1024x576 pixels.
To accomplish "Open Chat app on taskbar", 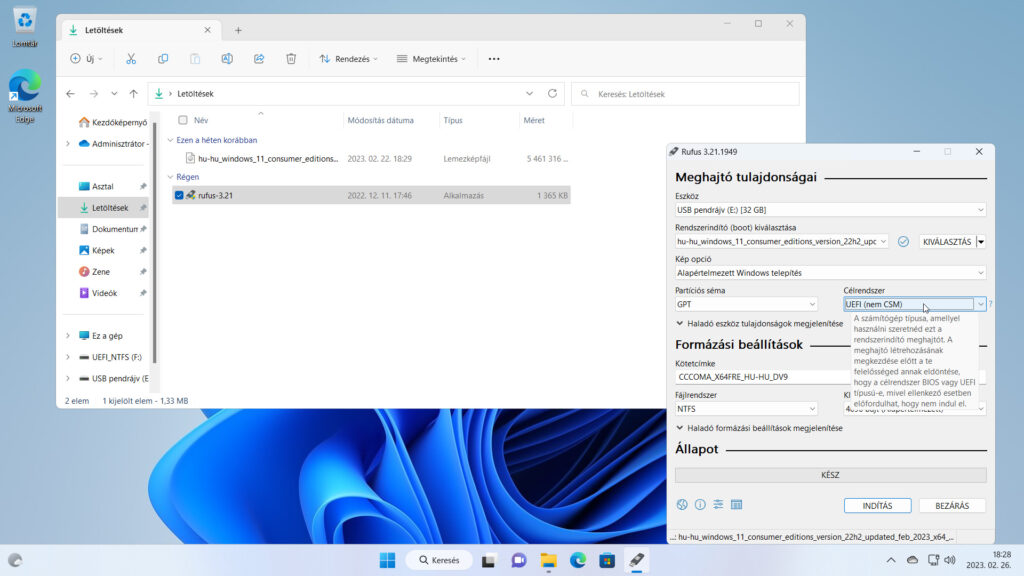I will (519, 560).
